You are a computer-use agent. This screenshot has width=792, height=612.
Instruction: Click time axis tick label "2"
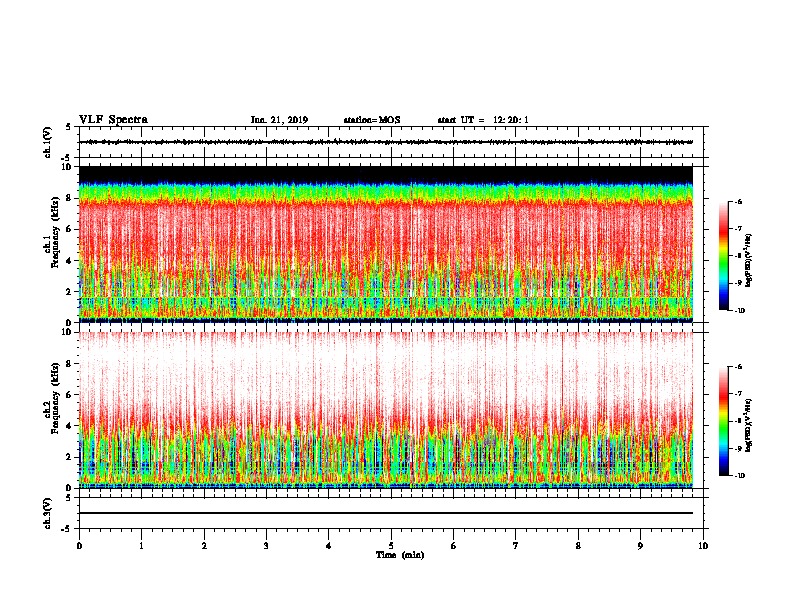(204, 546)
